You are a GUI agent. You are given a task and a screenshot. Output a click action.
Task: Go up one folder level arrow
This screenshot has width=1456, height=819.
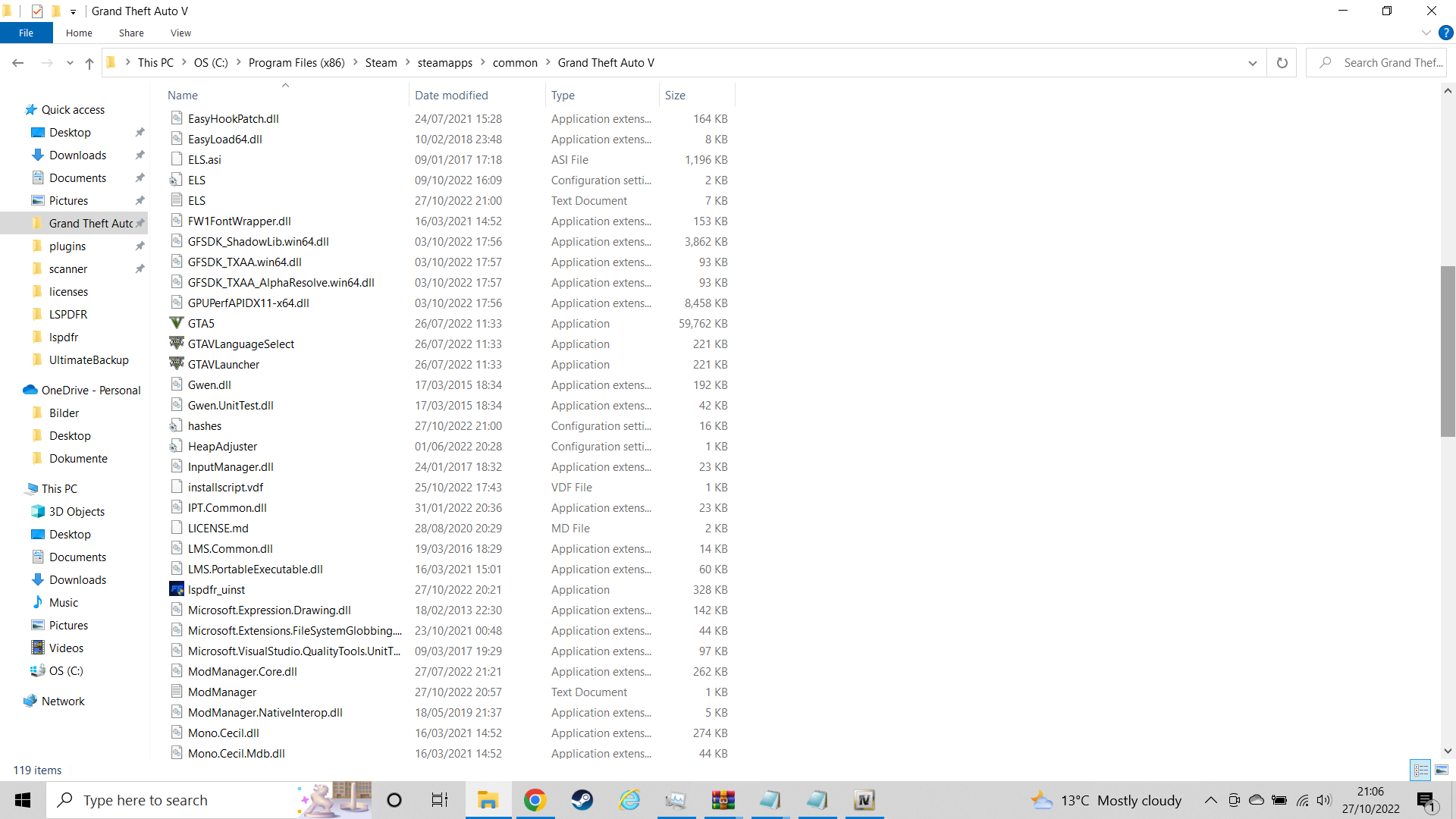[x=89, y=63]
